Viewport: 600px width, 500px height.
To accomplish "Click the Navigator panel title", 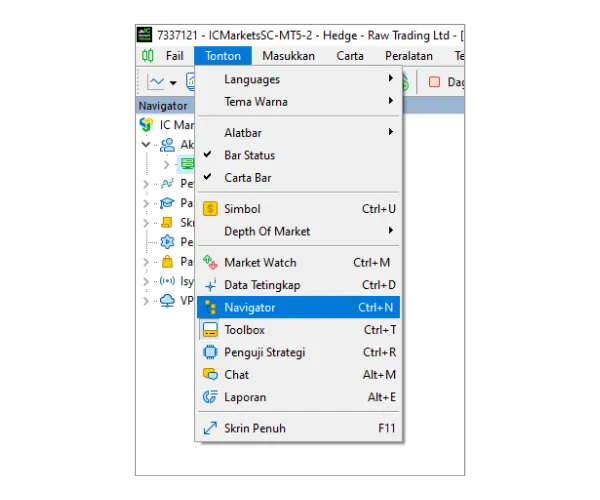I will pos(163,106).
